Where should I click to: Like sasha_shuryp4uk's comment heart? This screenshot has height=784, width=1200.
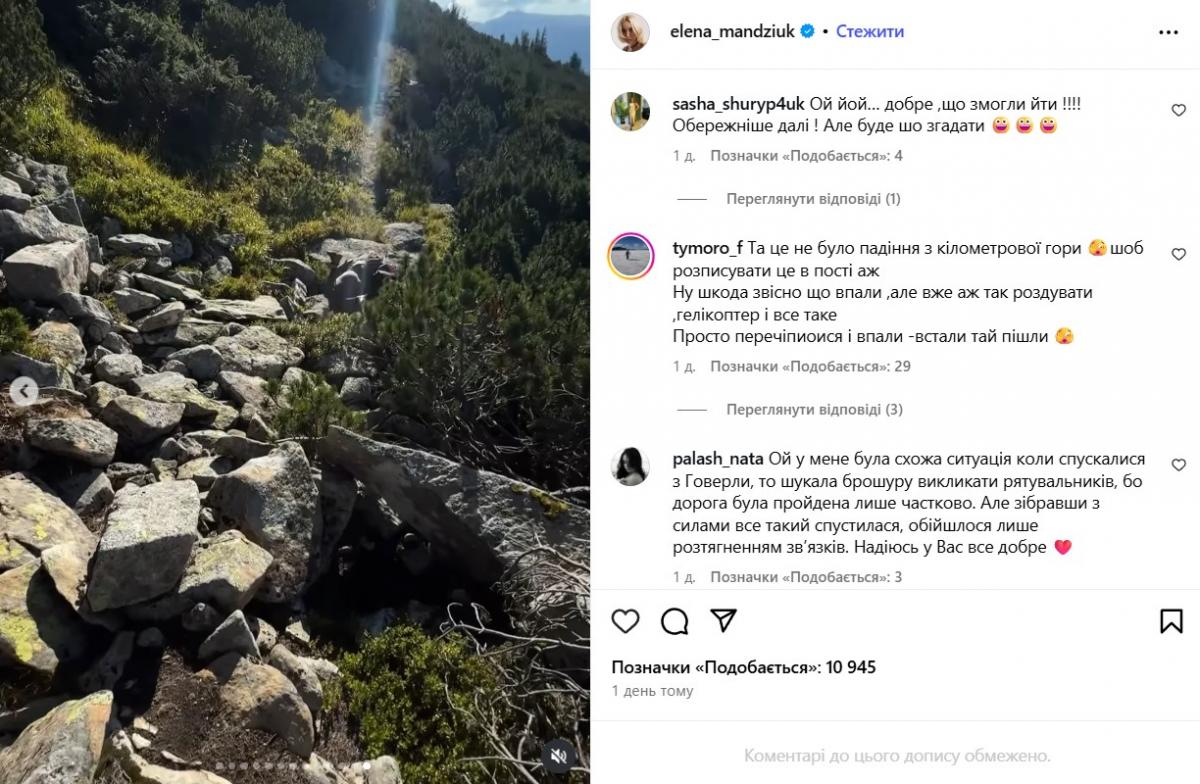pos(1178,110)
